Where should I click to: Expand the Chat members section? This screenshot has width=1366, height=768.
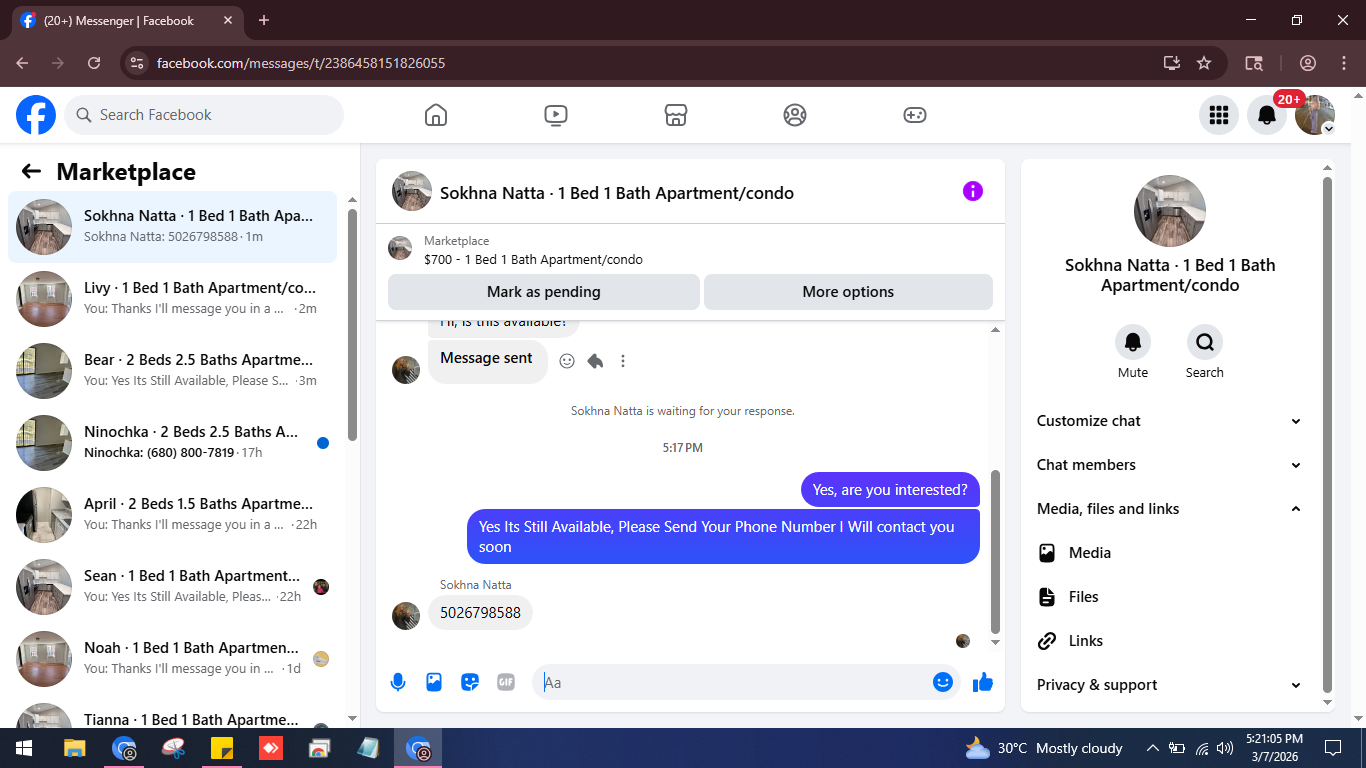point(1169,465)
